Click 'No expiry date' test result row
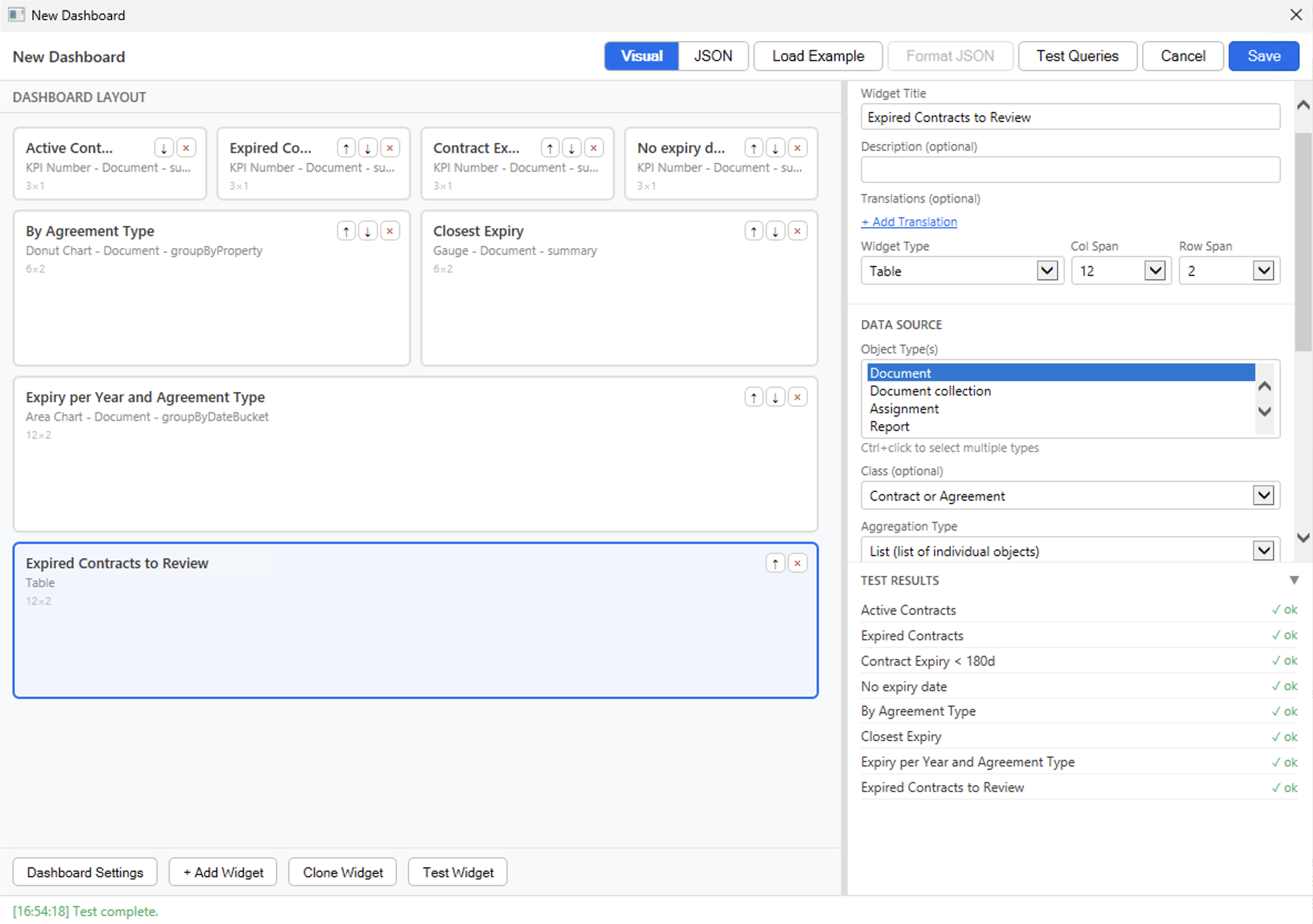The height and width of the screenshot is (924, 1313). point(1080,687)
